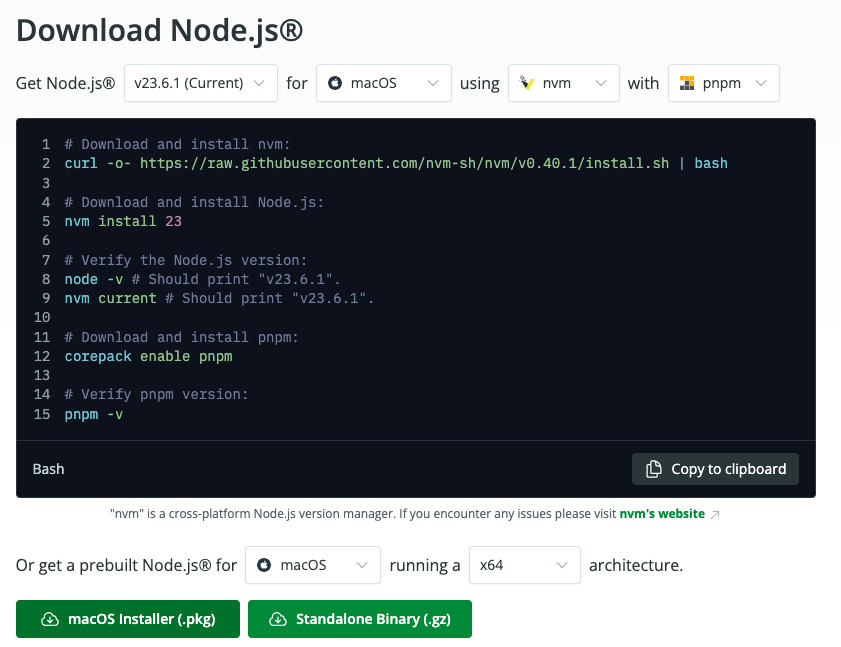
Task: Click the nvm logo icon
Action: 527,83
